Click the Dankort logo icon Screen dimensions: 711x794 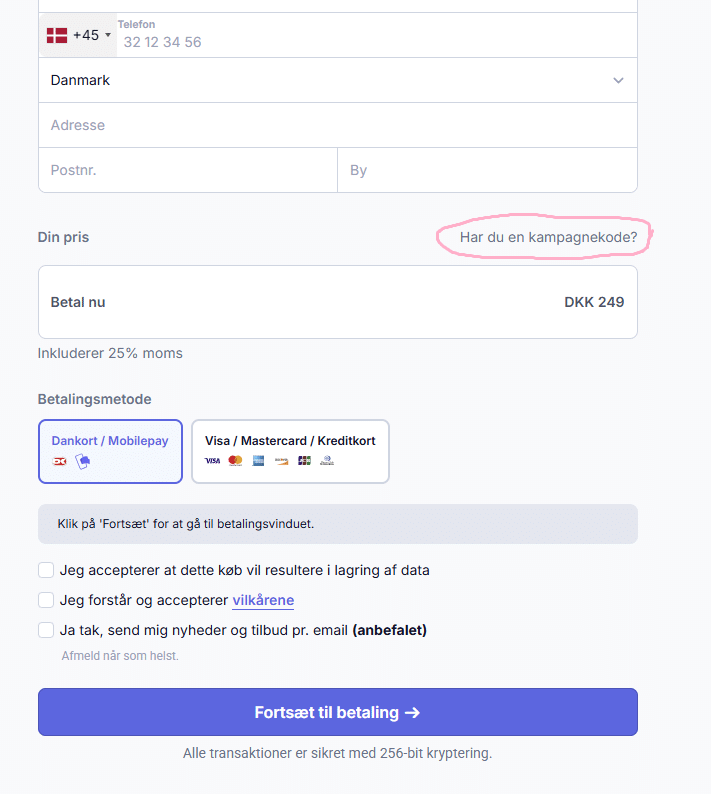tap(59, 461)
